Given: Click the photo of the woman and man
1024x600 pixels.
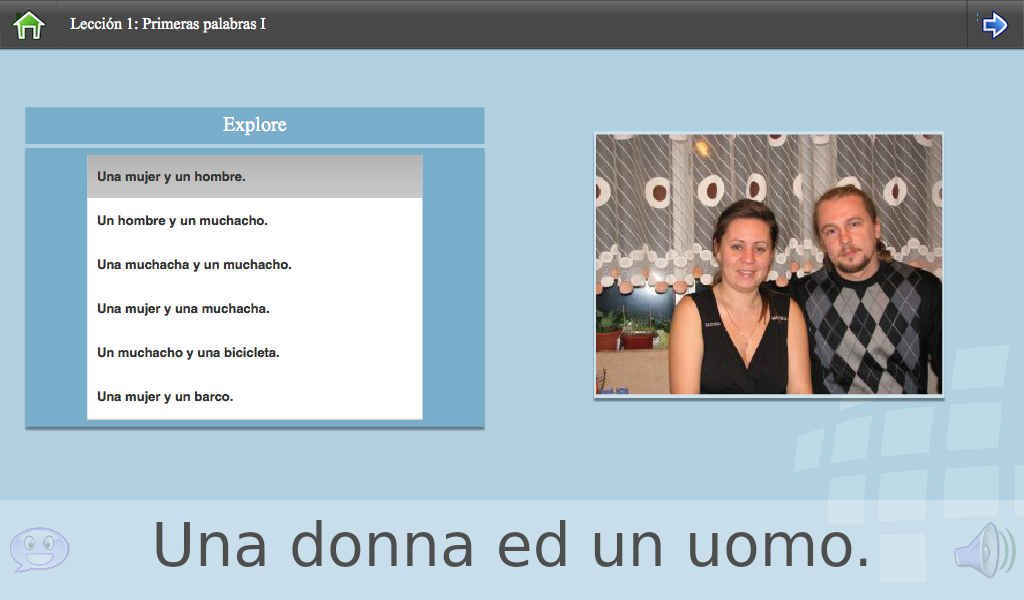Looking at the screenshot, I should tap(769, 264).
